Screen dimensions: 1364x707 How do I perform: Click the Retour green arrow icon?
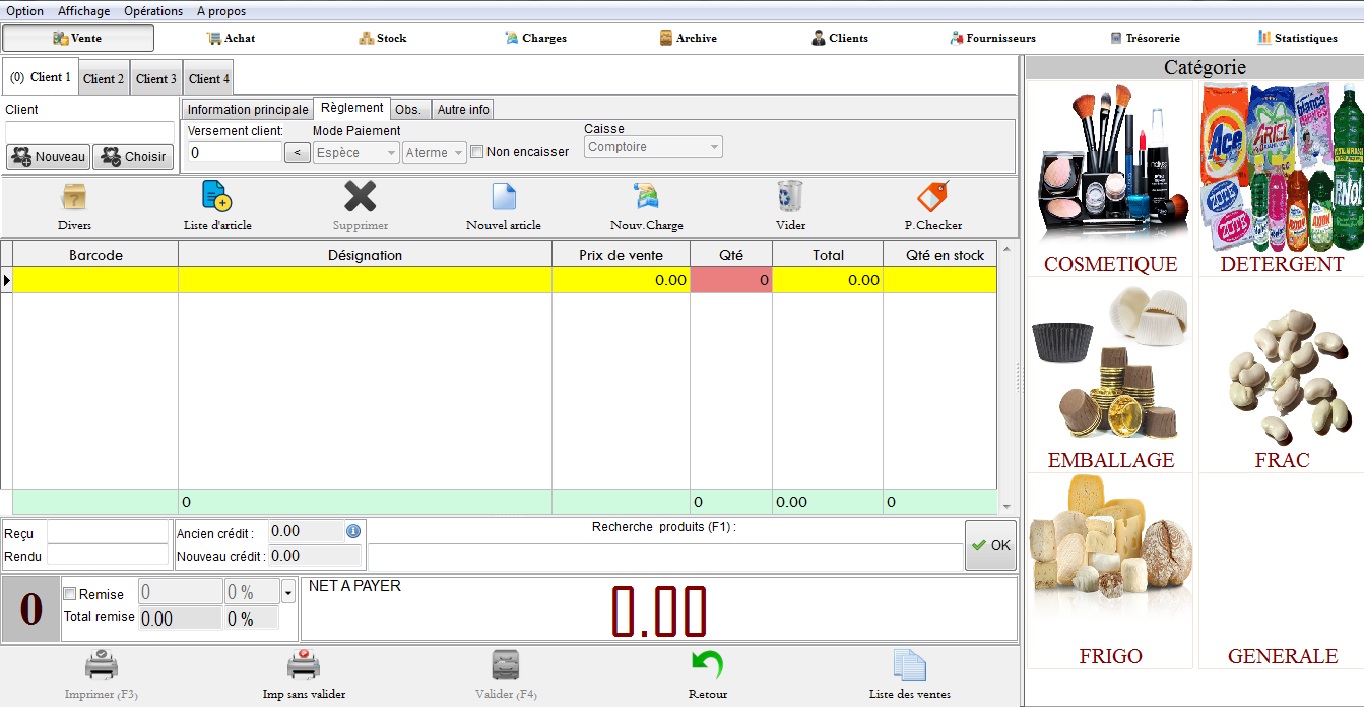click(x=707, y=667)
